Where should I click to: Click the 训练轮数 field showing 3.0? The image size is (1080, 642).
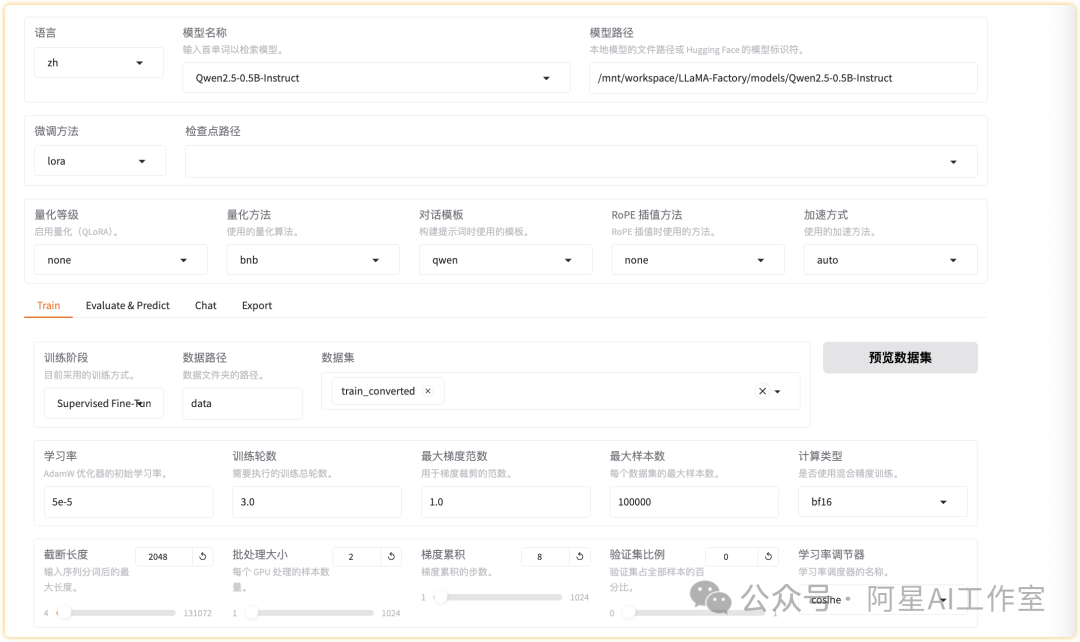[x=317, y=501]
